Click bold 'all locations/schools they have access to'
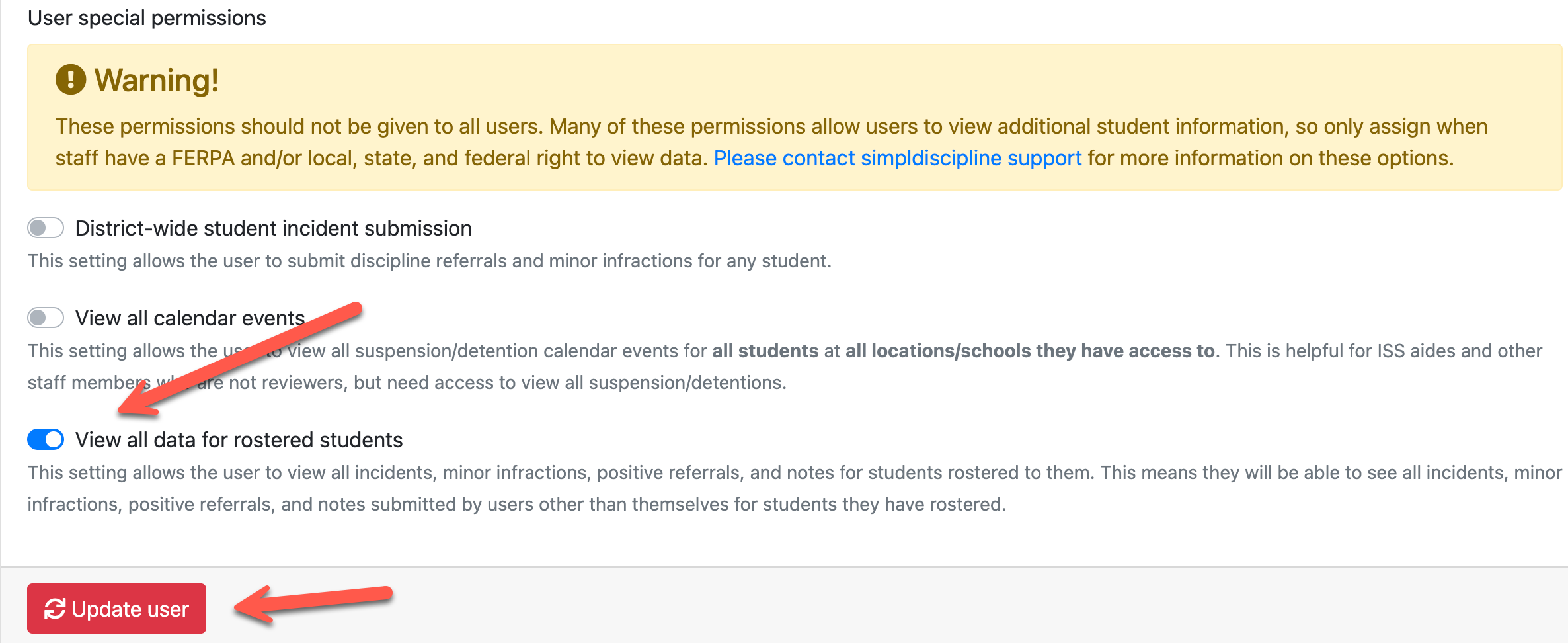Image resolution: width=1568 pixels, height=643 pixels. pyautogui.click(x=1029, y=351)
